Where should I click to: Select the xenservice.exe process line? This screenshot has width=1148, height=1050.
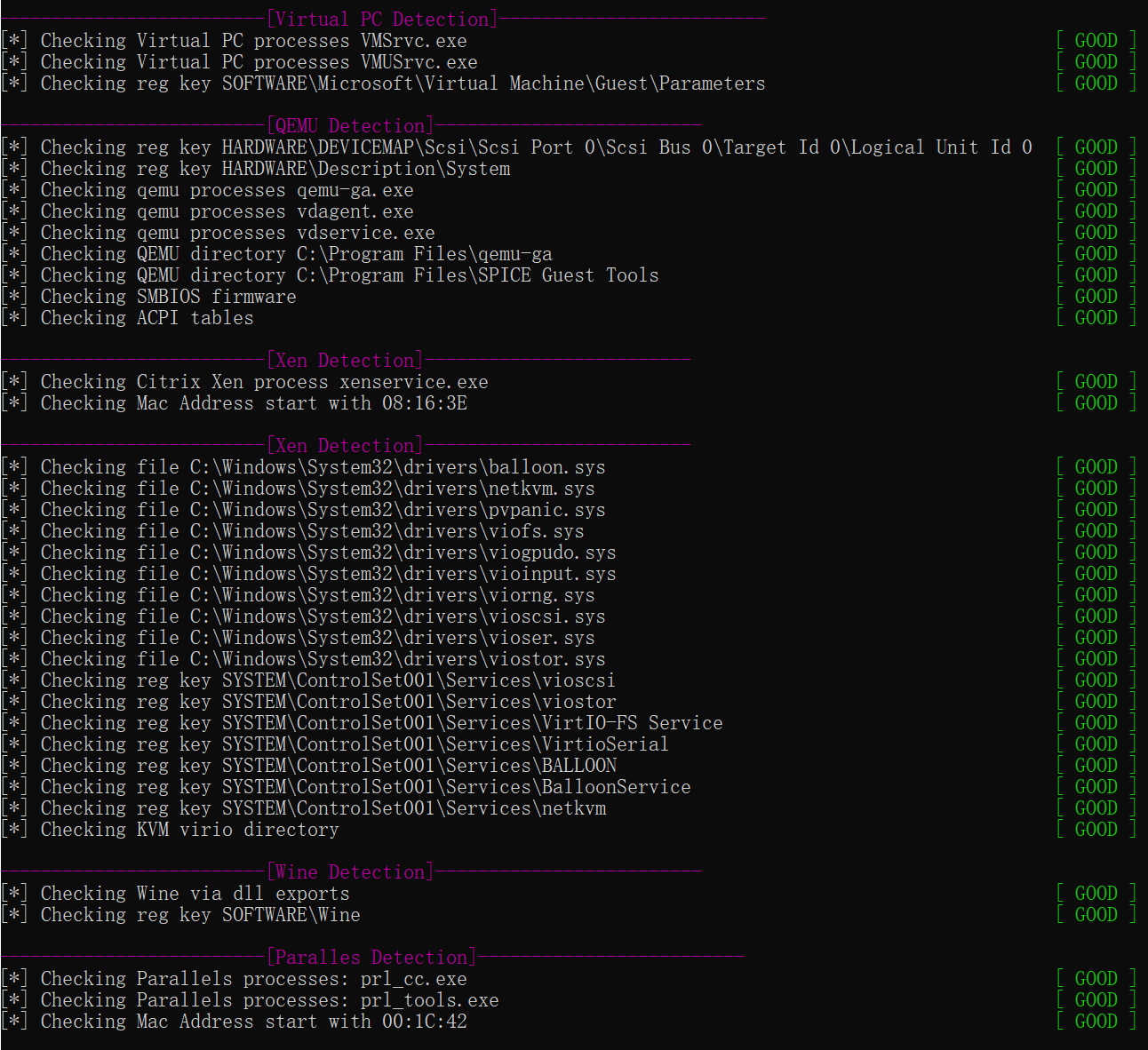pos(244,382)
